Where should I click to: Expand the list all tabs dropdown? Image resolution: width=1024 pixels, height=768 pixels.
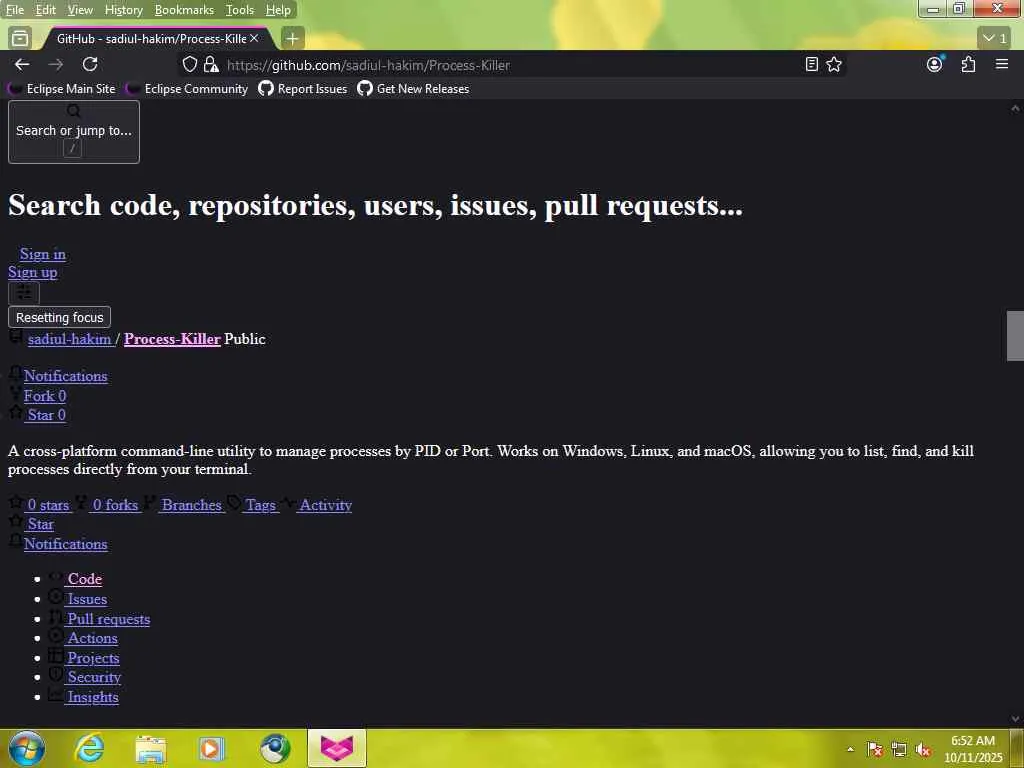coord(995,39)
